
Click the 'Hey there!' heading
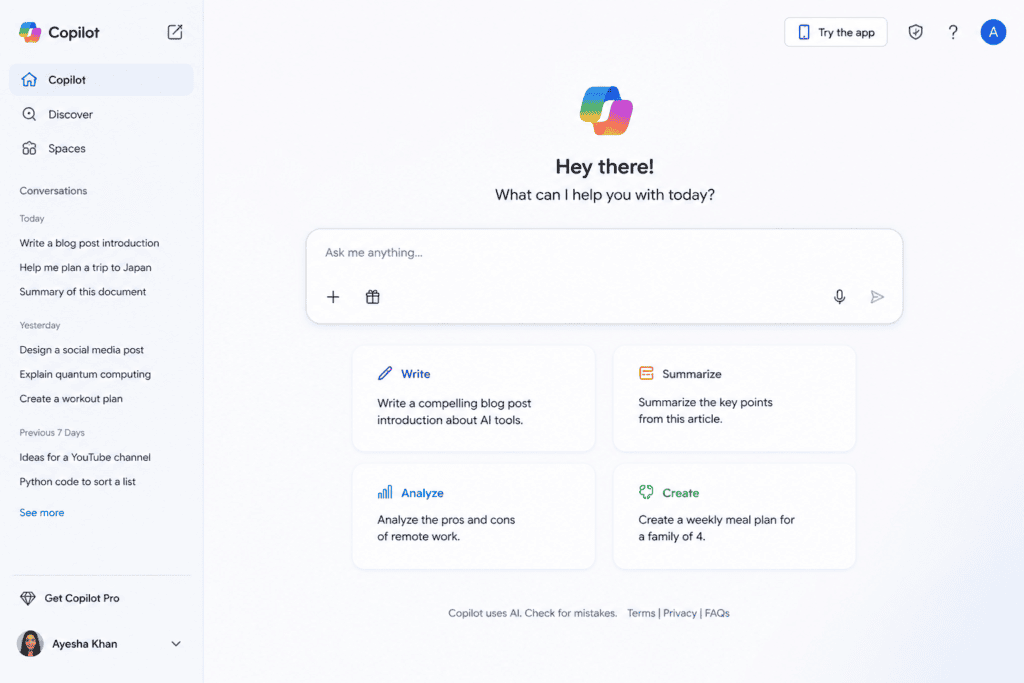pos(605,167)
